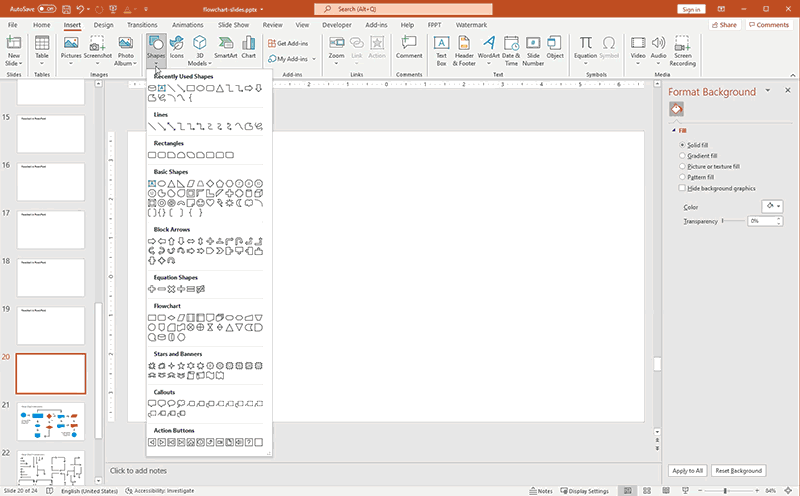The width and height of the screenshot is (800, 496).
Task: Open file name dropdown in title bar
Action: click(x=262, y=9)
